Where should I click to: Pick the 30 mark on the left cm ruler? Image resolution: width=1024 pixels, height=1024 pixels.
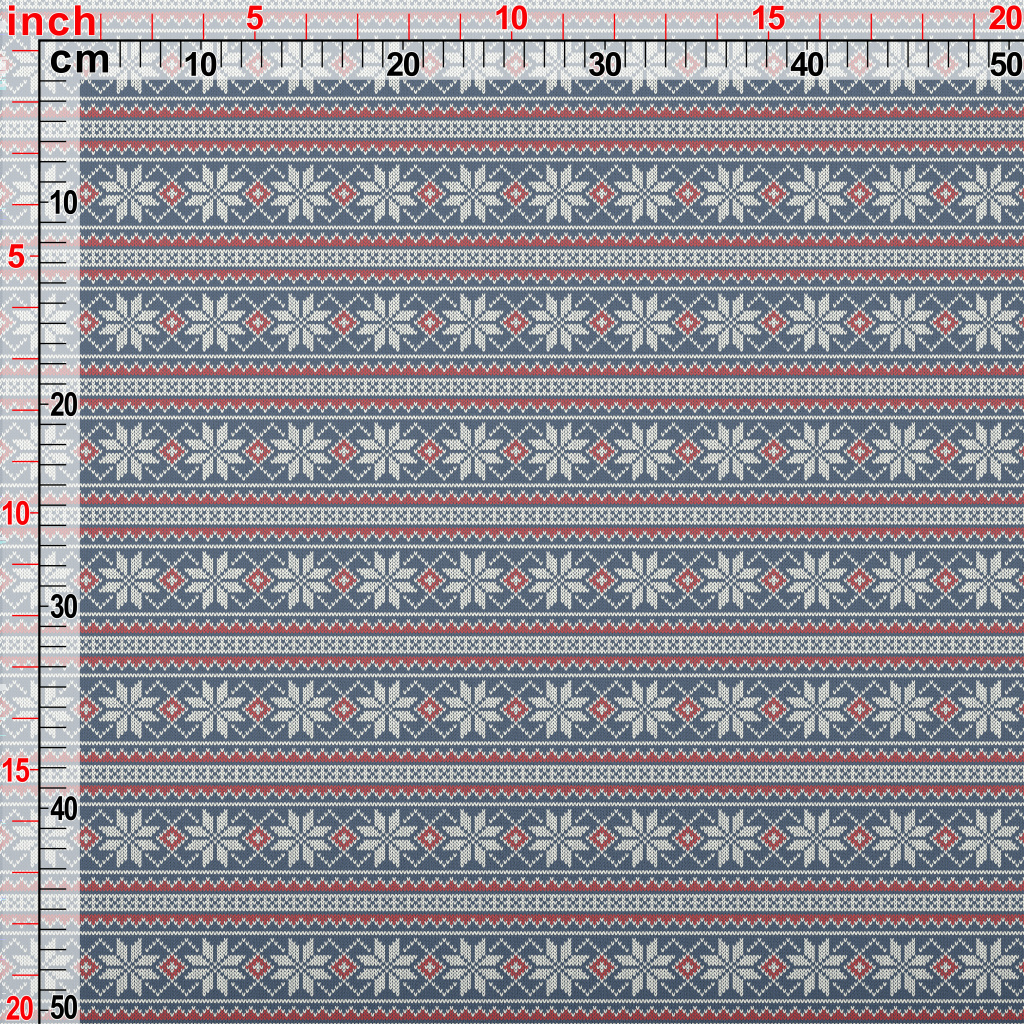coord(63,607)
